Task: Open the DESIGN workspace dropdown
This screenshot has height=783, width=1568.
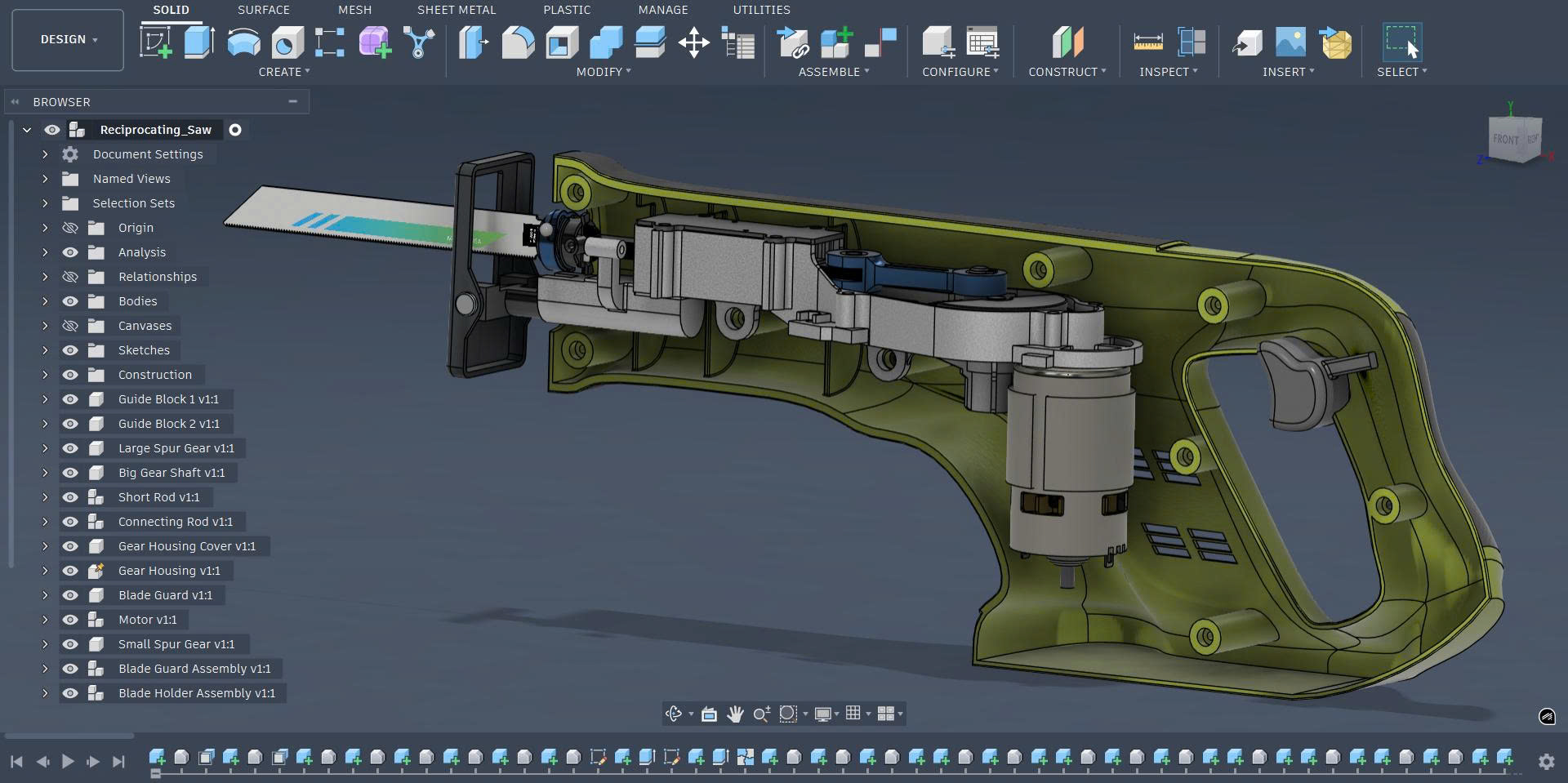Action: (x=69, y=39)
